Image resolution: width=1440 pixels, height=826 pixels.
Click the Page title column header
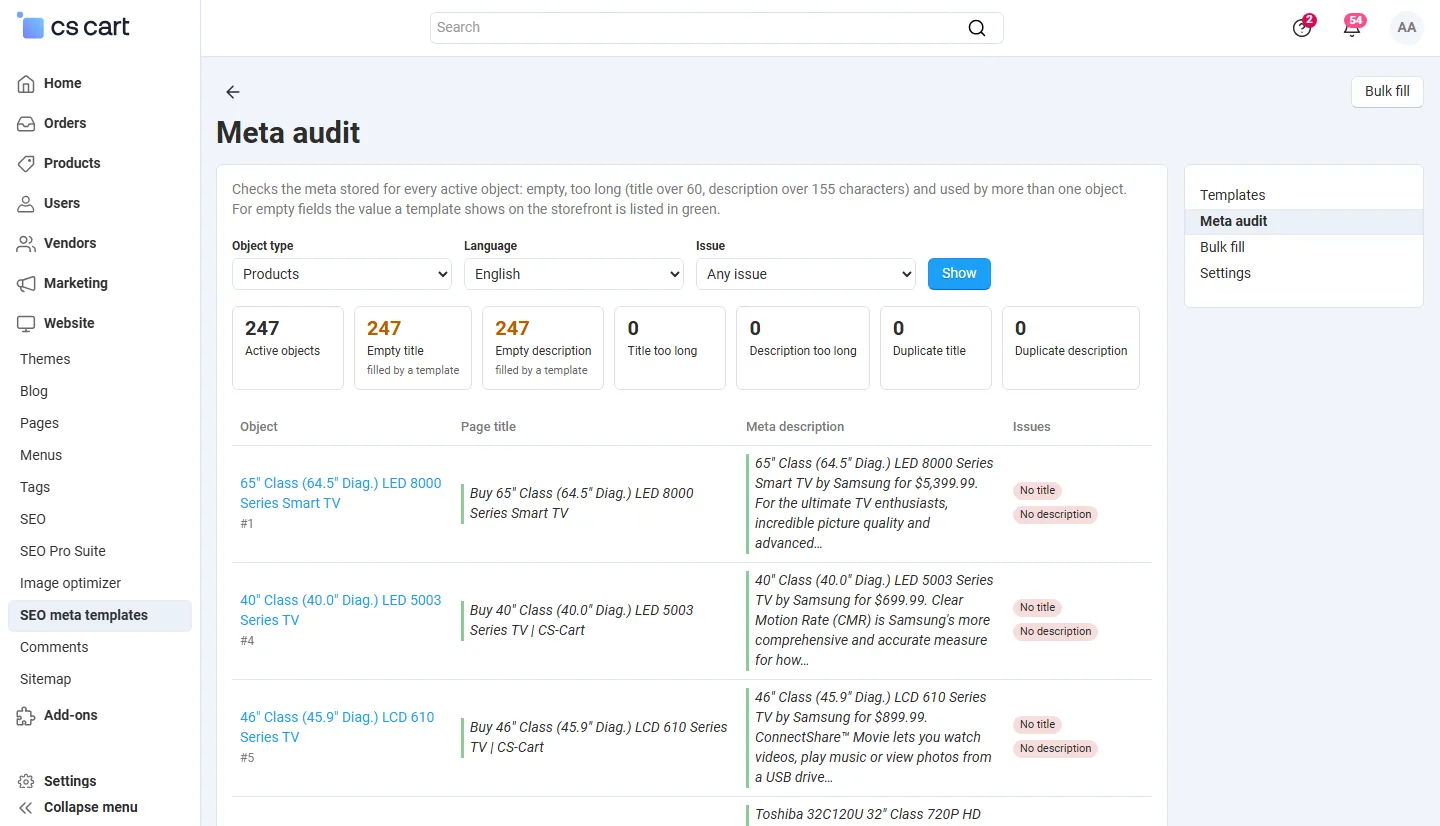[488, 427]
